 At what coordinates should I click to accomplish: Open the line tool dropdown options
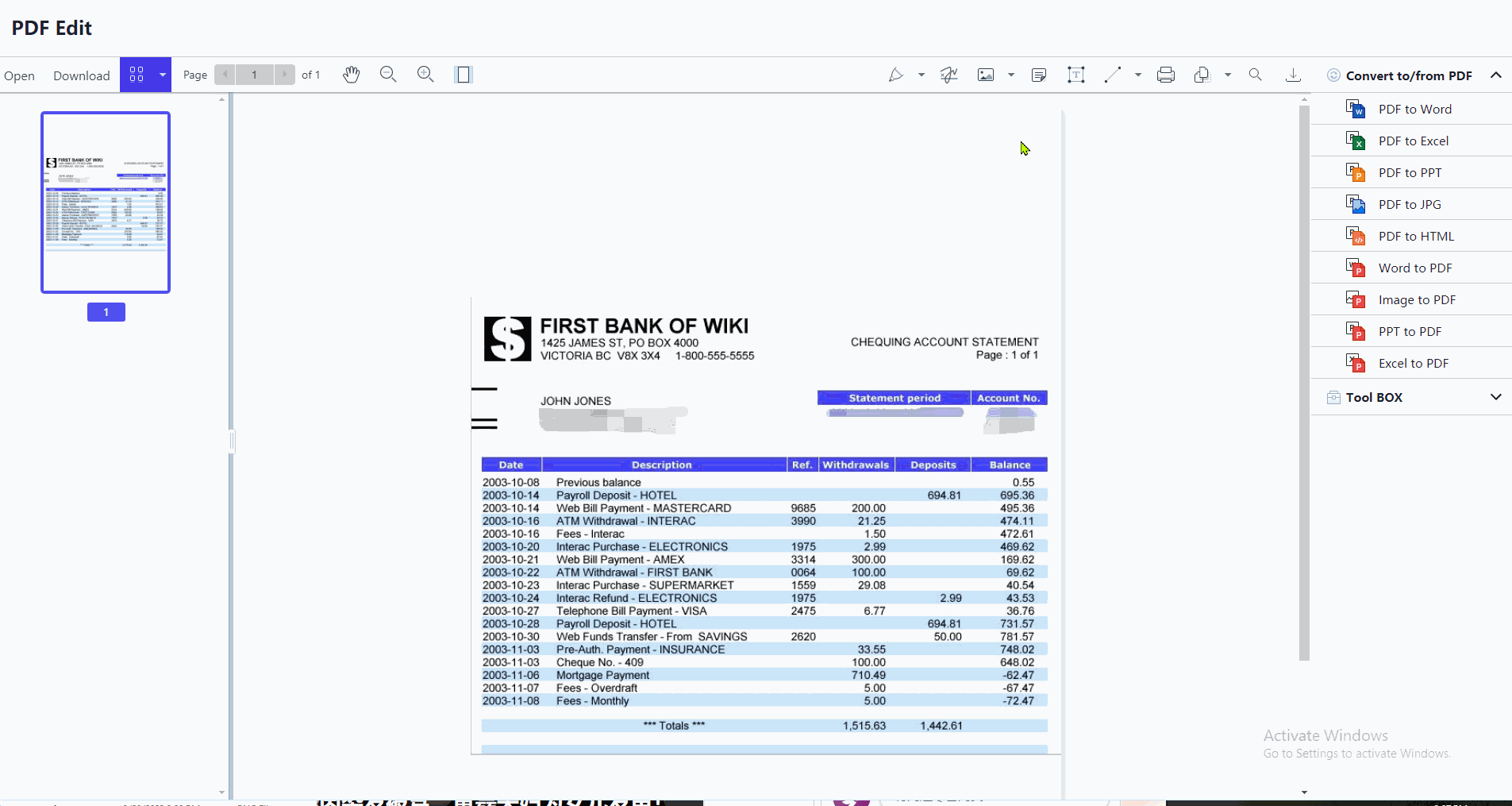[x=1138, y=75]
